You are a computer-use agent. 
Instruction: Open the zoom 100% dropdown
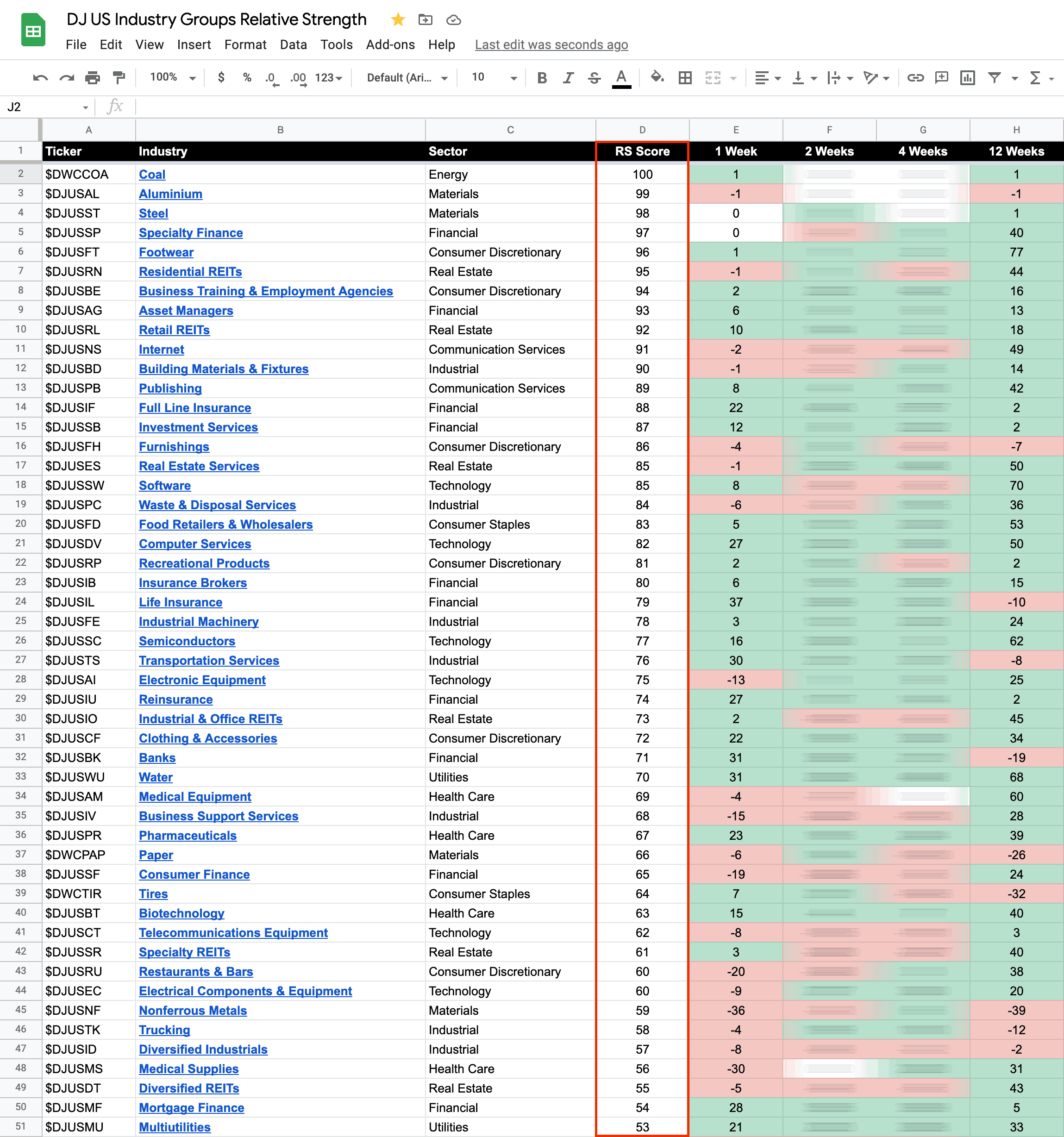[173, 77]
